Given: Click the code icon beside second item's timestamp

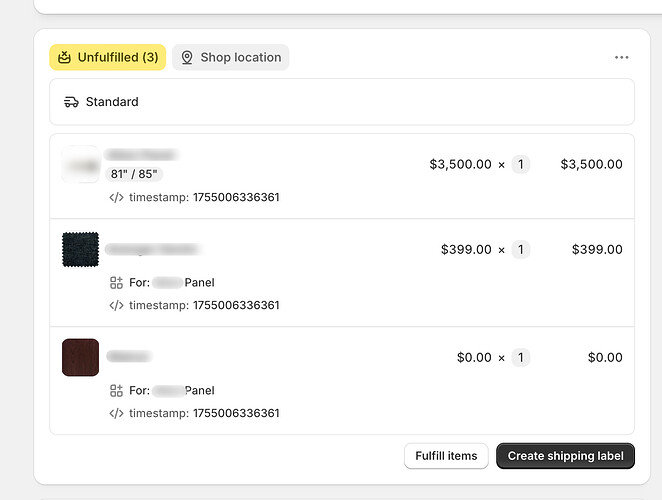Looking at the screenshot, I should tap(117, 305).
